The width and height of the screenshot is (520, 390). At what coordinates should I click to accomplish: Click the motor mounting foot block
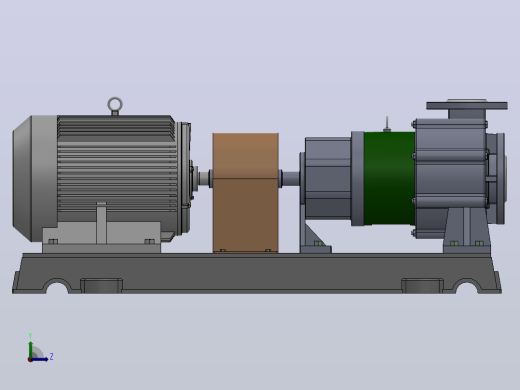click(102, 237)
